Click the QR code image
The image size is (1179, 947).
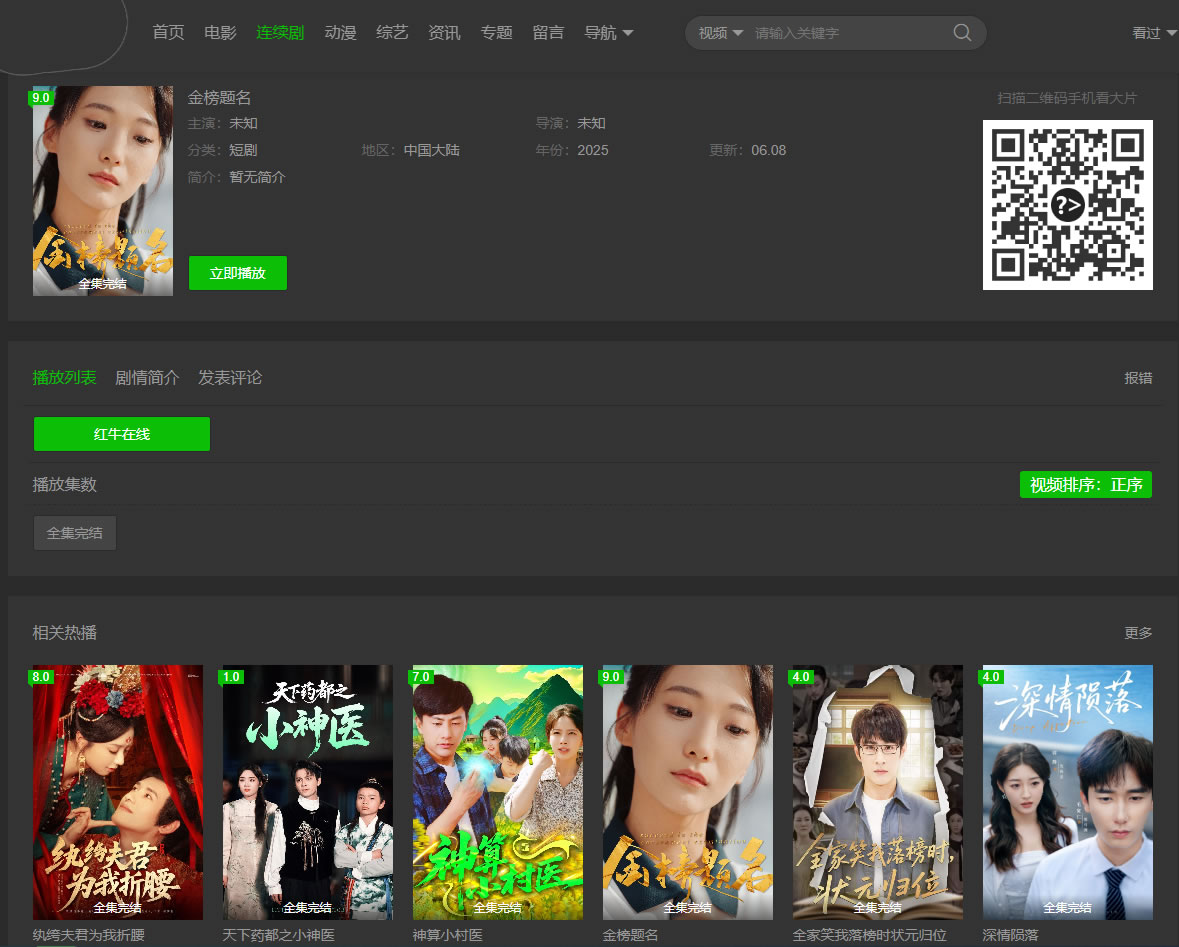(x=1067, y=205)
